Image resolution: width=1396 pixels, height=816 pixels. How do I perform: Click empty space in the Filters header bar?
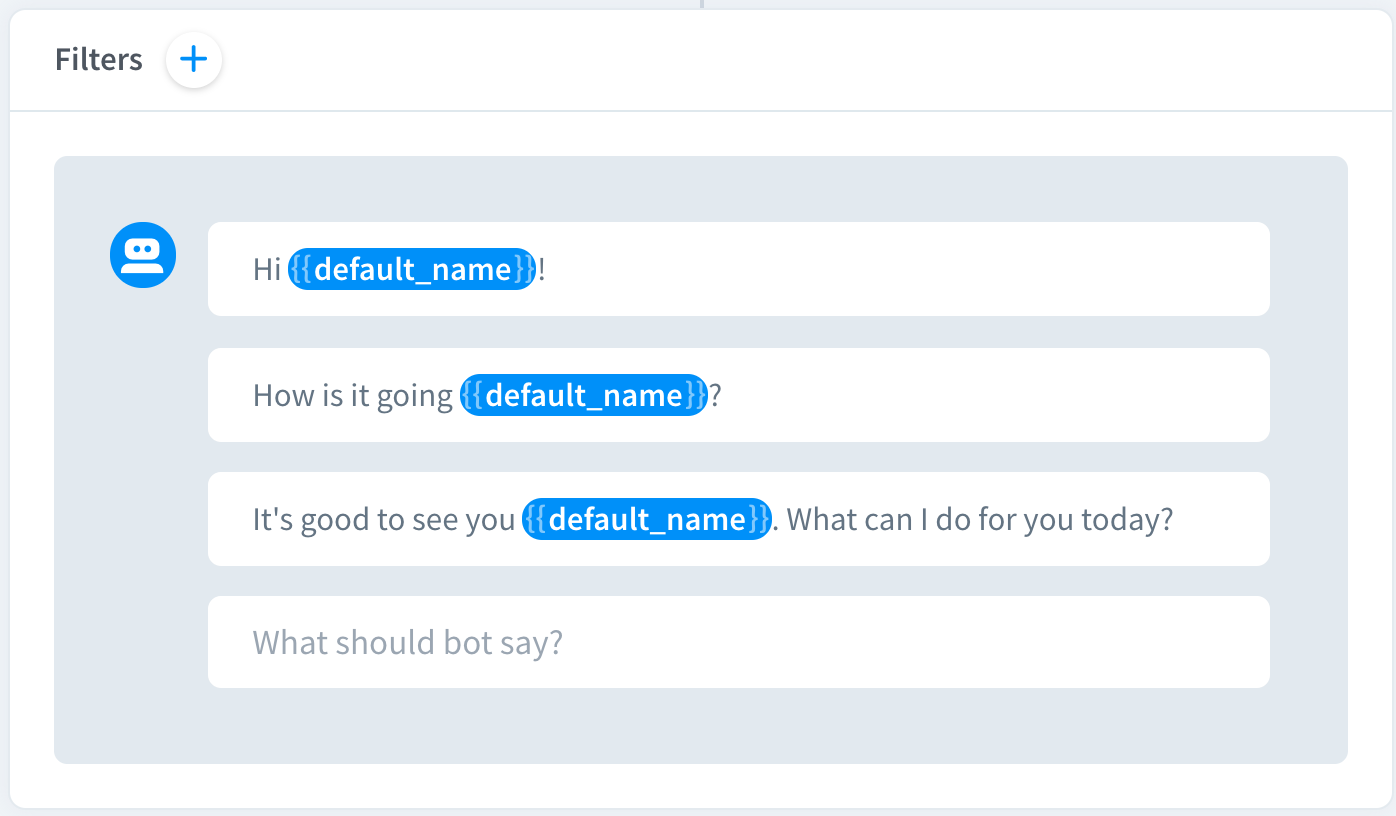tap(800, 60)
